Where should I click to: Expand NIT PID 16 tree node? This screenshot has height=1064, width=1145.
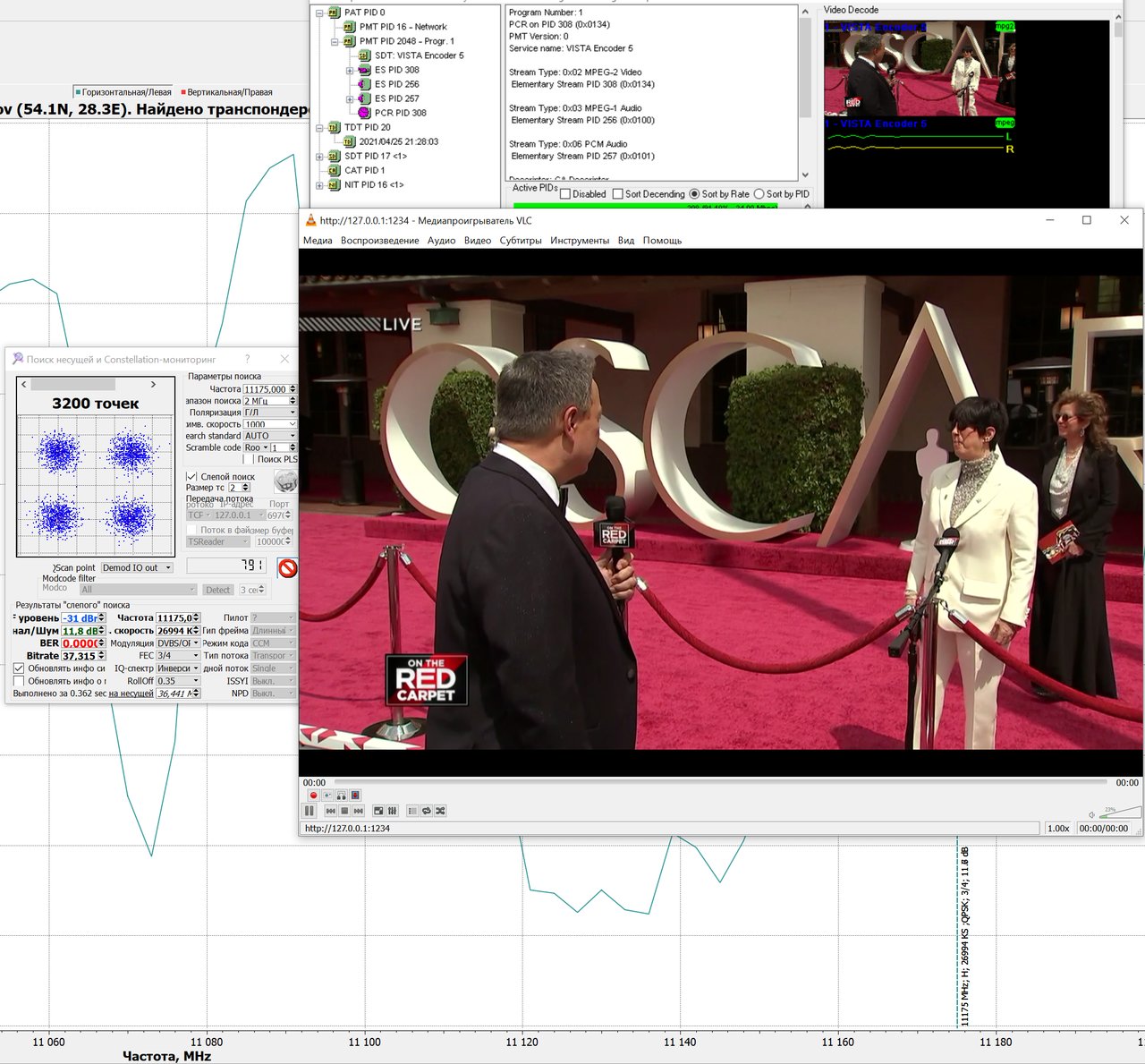[x=319, y=184]
